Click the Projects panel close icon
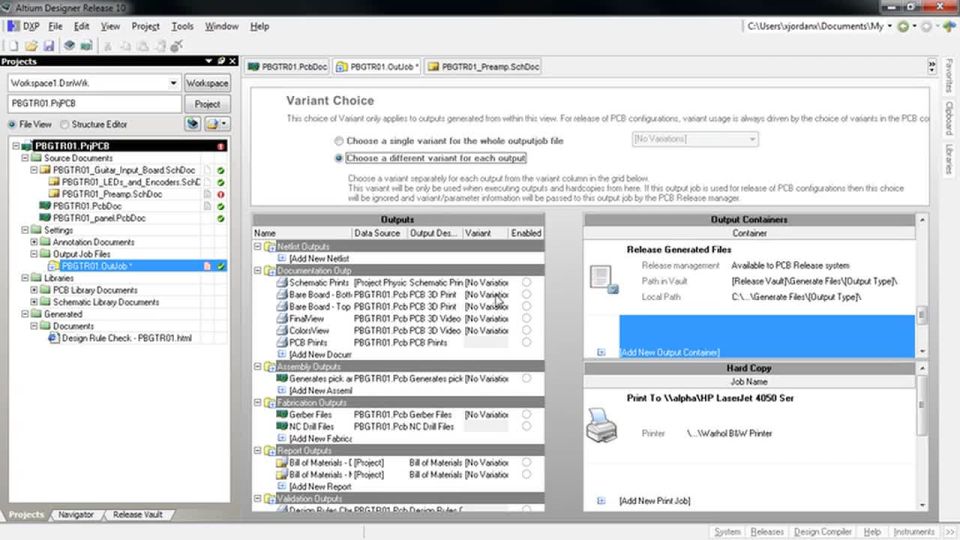This screenshot has width=960, height=540. pos(233,61)
